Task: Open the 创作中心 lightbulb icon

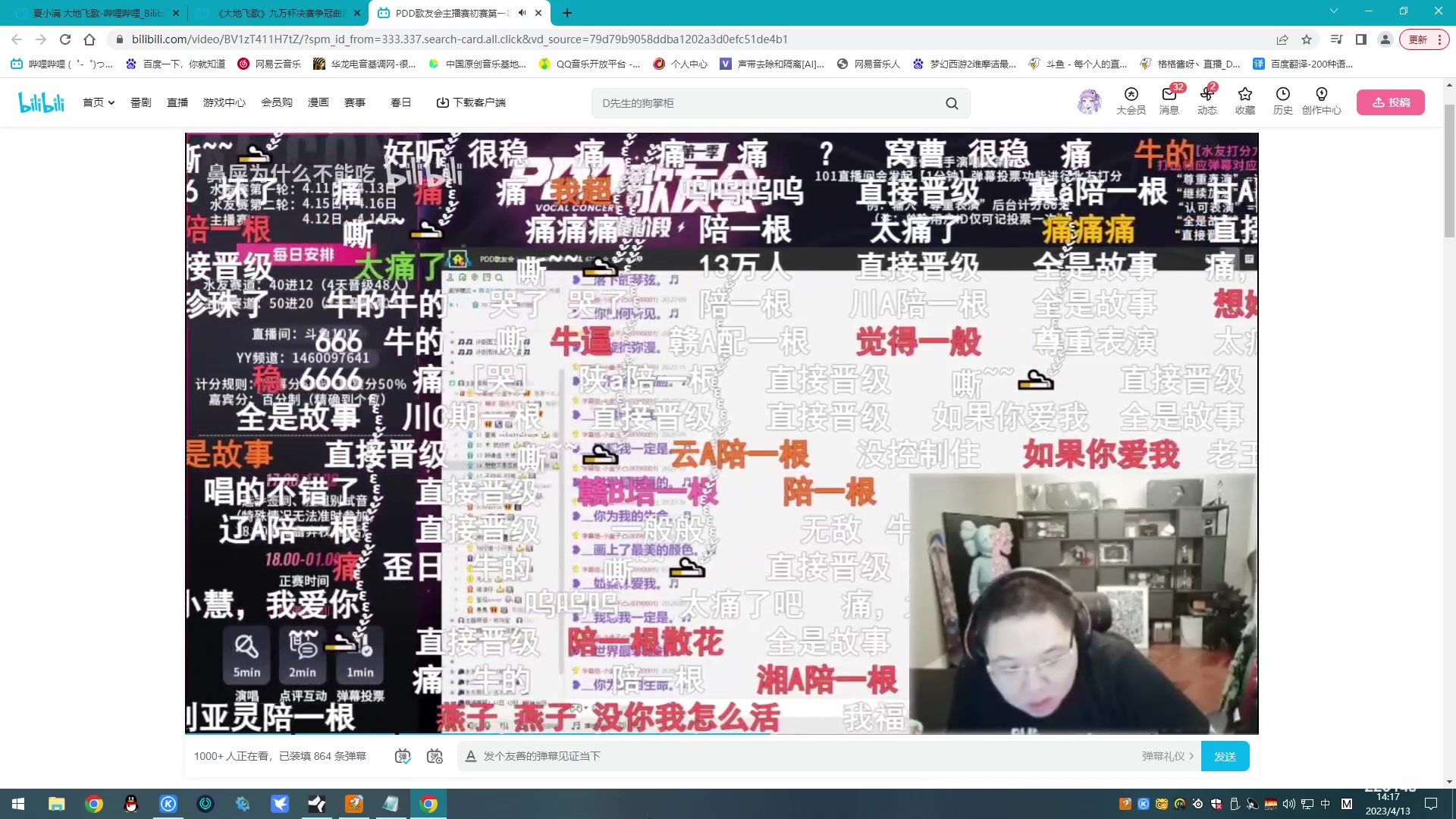Action: (1321, 101)
